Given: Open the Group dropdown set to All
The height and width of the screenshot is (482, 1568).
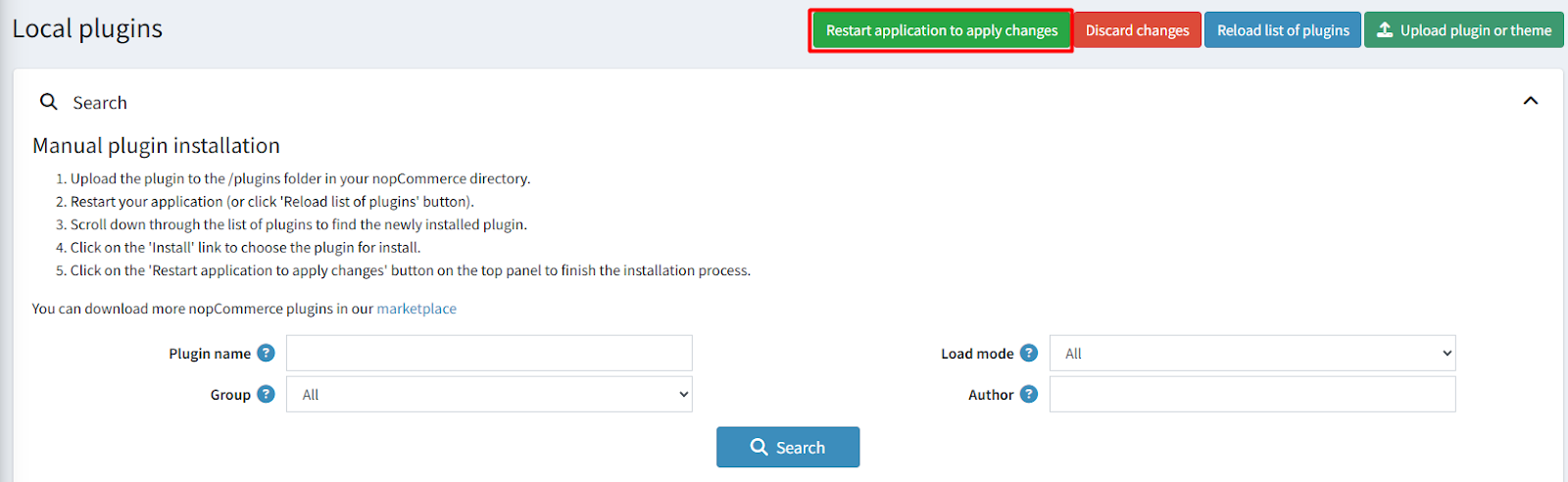Looking at the screenshot, I should (x=489, y=394).
